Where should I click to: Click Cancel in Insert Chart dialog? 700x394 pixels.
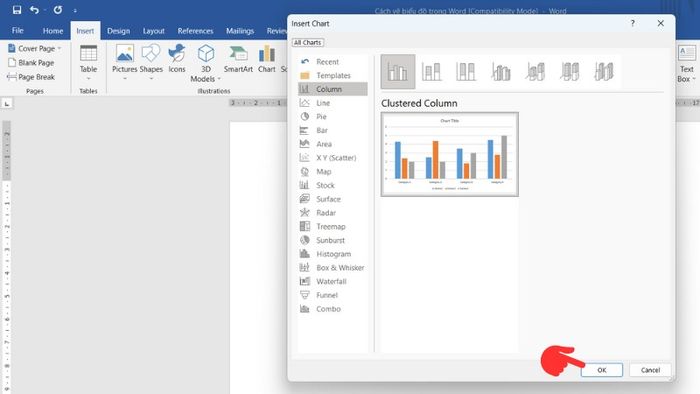(x=650, y=370)
